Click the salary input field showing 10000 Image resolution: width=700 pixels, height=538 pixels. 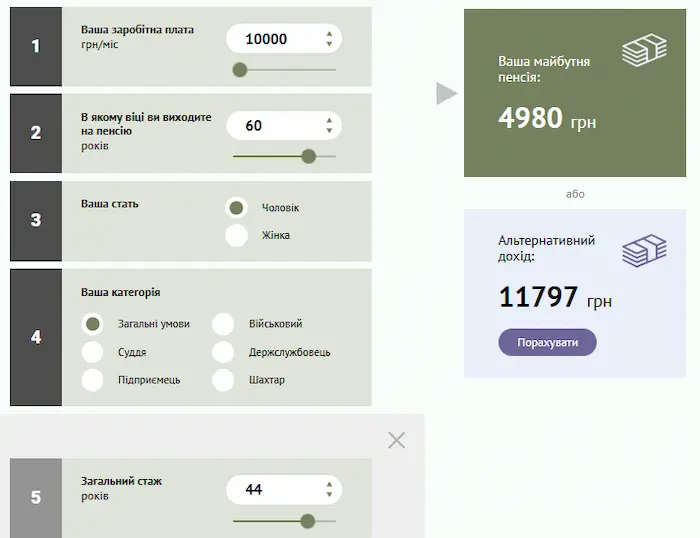pos(284,39)
